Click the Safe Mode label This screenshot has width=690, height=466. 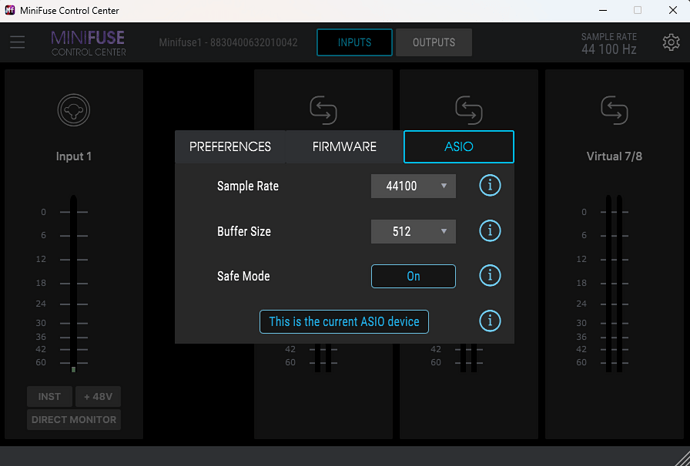[x=243, y=276]
